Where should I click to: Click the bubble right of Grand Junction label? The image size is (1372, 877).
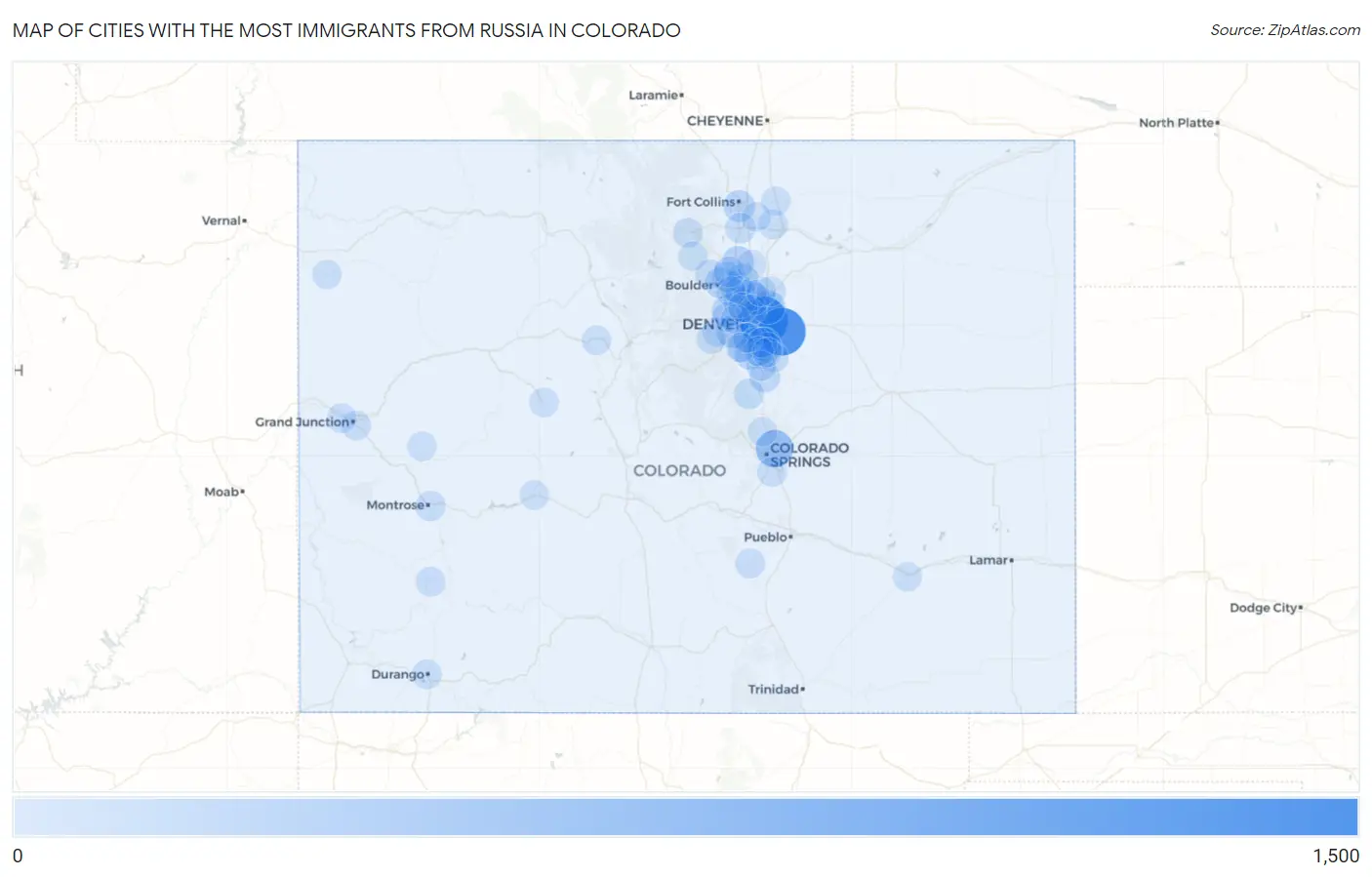point(357,425)
